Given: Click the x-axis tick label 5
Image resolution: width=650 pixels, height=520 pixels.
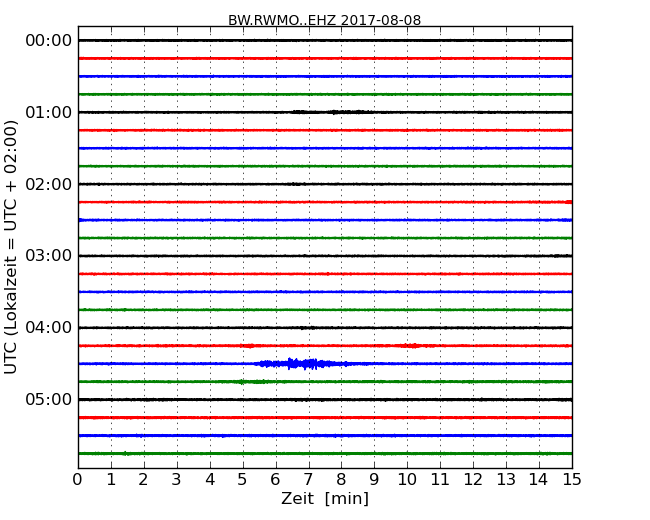Looking at the screenshot, I should 243,479.
